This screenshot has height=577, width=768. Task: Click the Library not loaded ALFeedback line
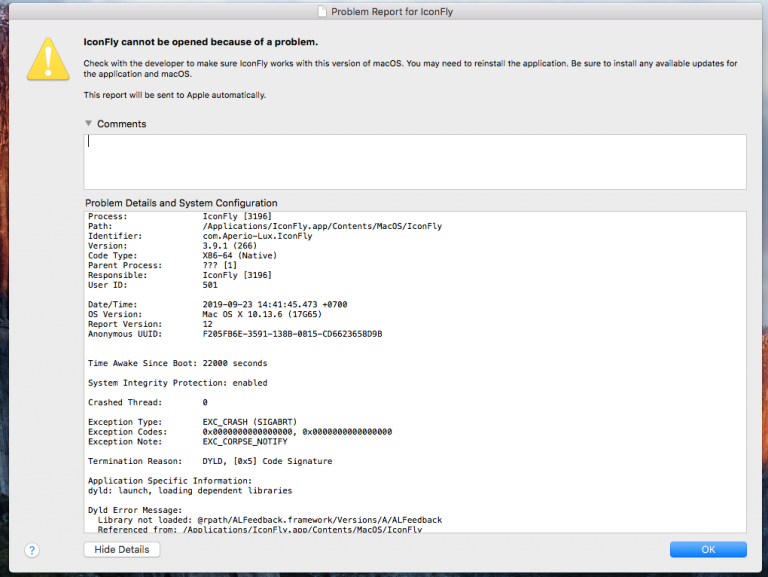click(x=270, y=520)
